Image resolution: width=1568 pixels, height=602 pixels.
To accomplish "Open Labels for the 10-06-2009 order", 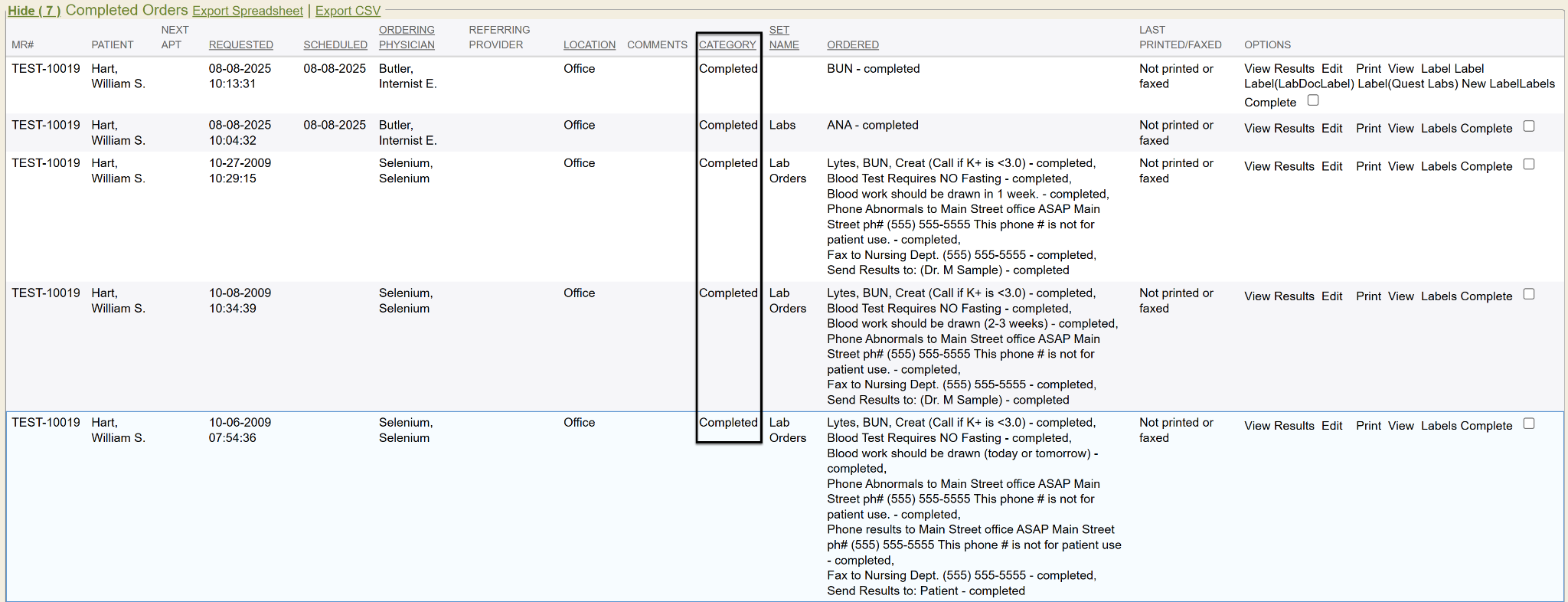I will point(1439,426).
